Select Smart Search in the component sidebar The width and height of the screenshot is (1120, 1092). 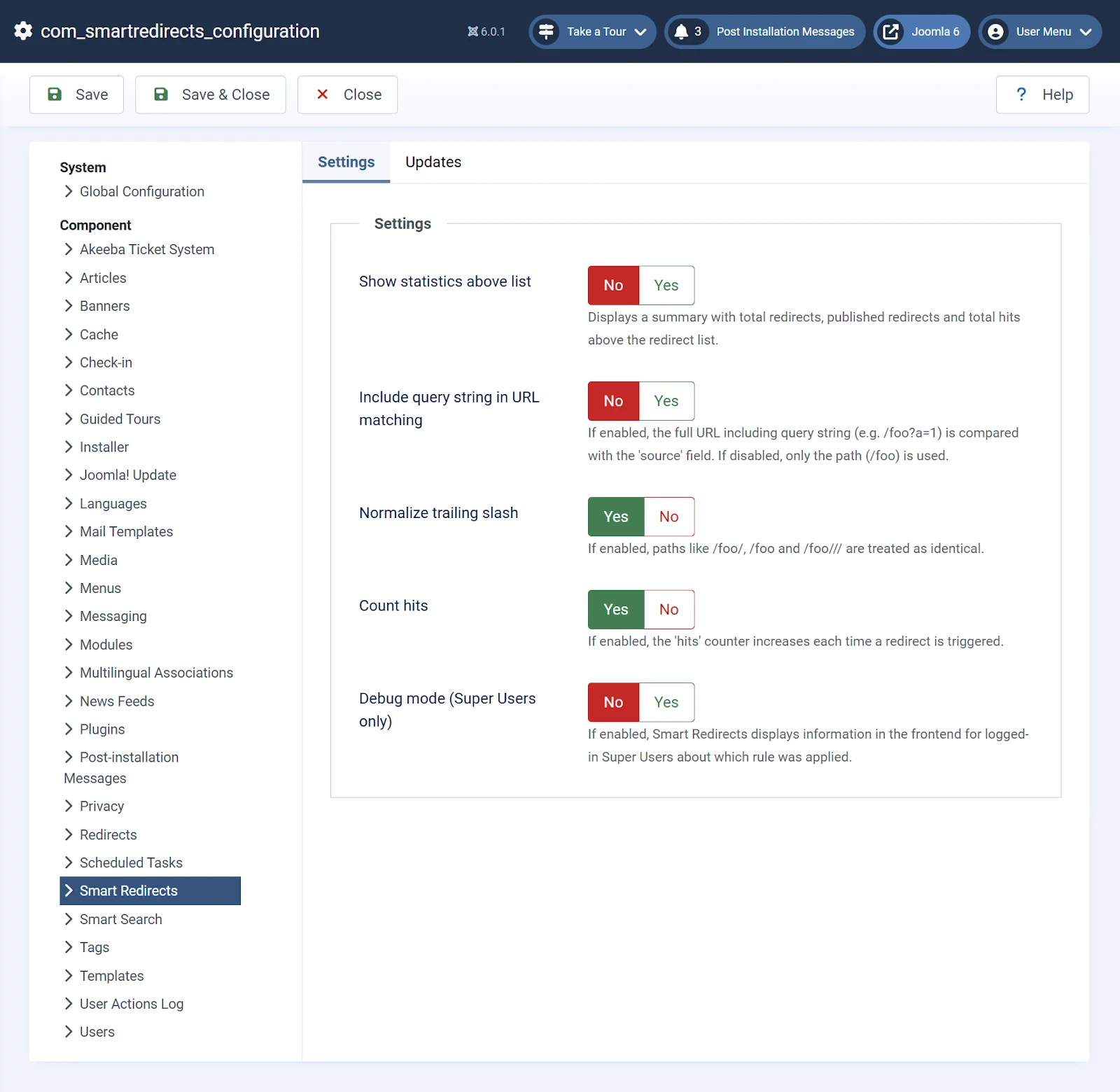click(120, 919)
